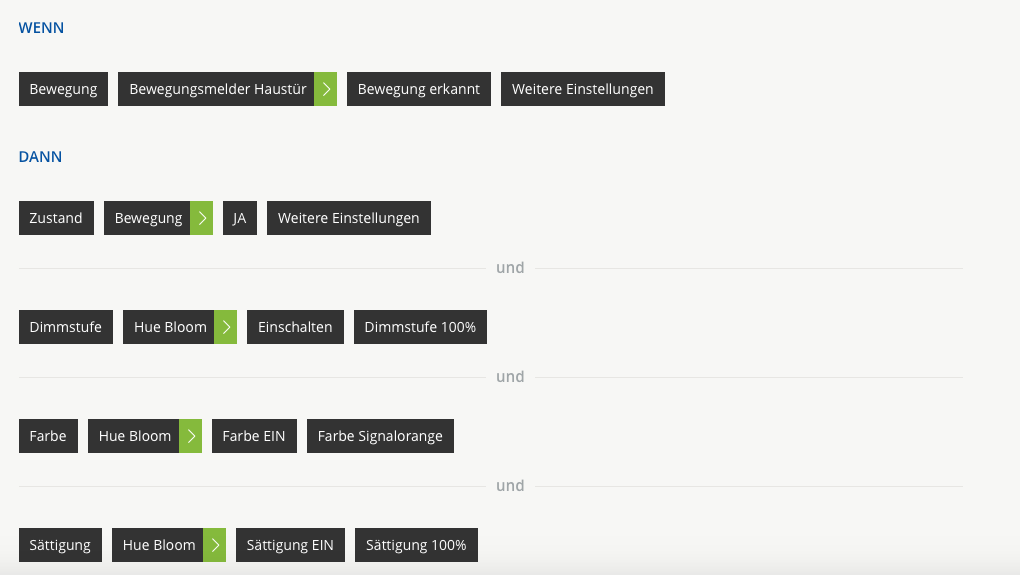This screenshot has height=575, width=1020.
Task: Toggle the Sättigung EIN option
Action: (290, 545)
